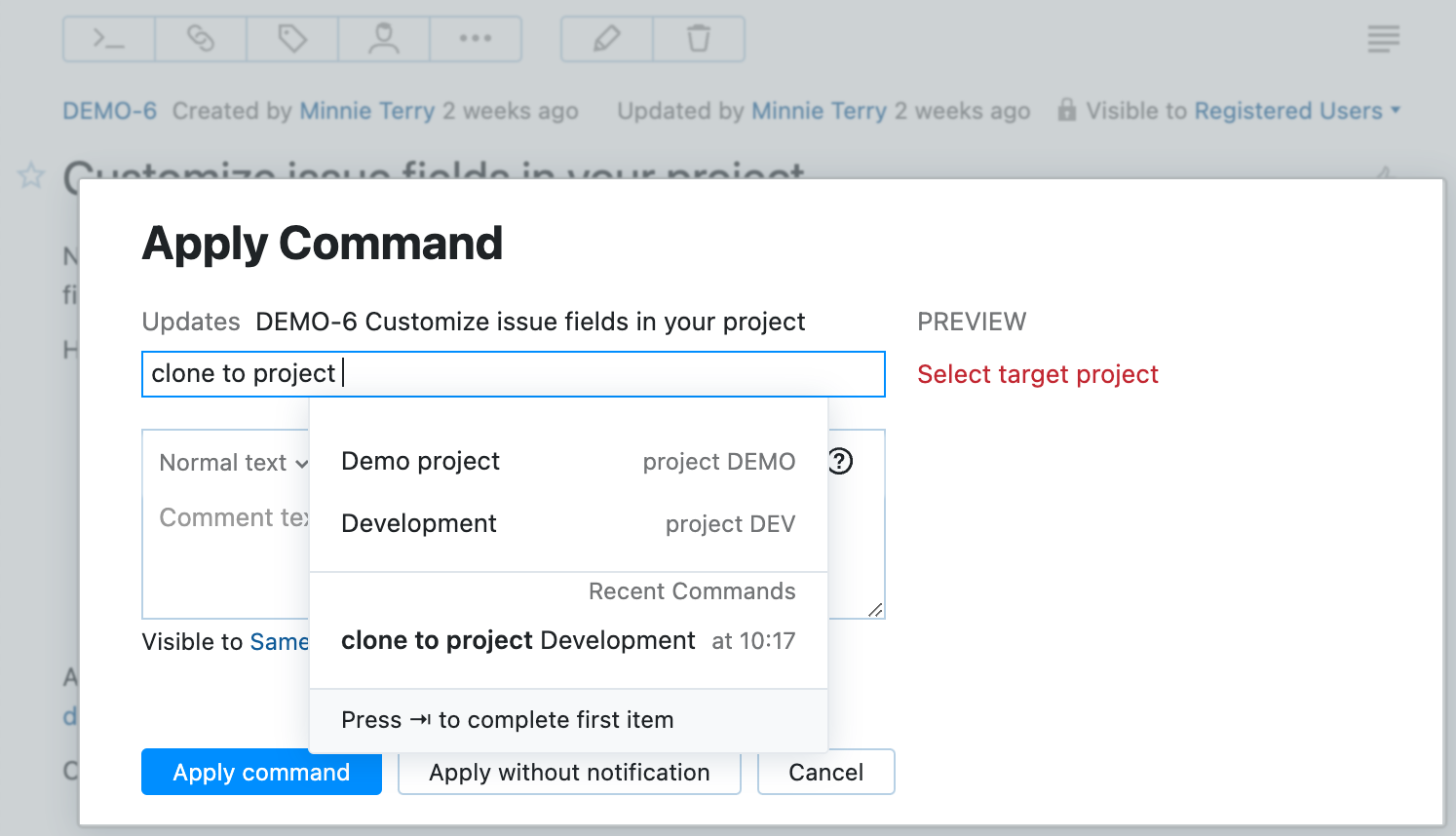
Task: Select Development project from suggestions
Action: tap(418, 523)
